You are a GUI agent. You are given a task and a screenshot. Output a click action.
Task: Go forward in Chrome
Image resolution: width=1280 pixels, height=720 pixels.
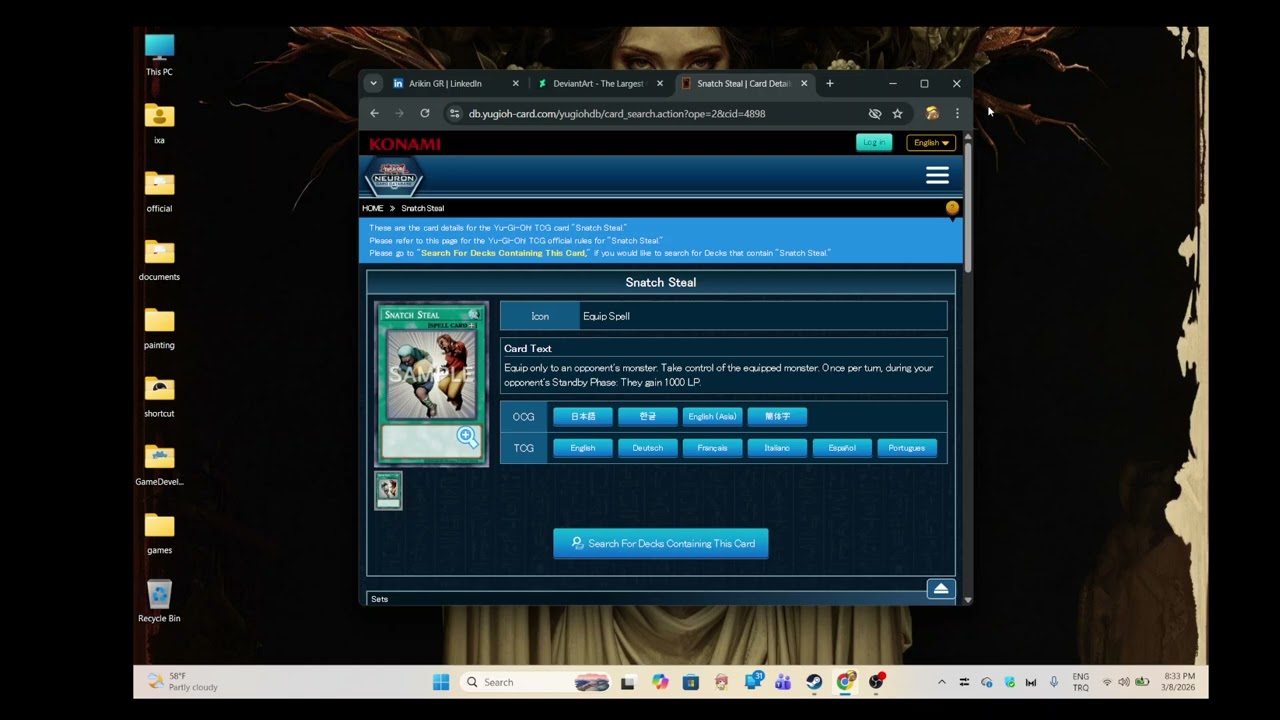click(399, 114)
